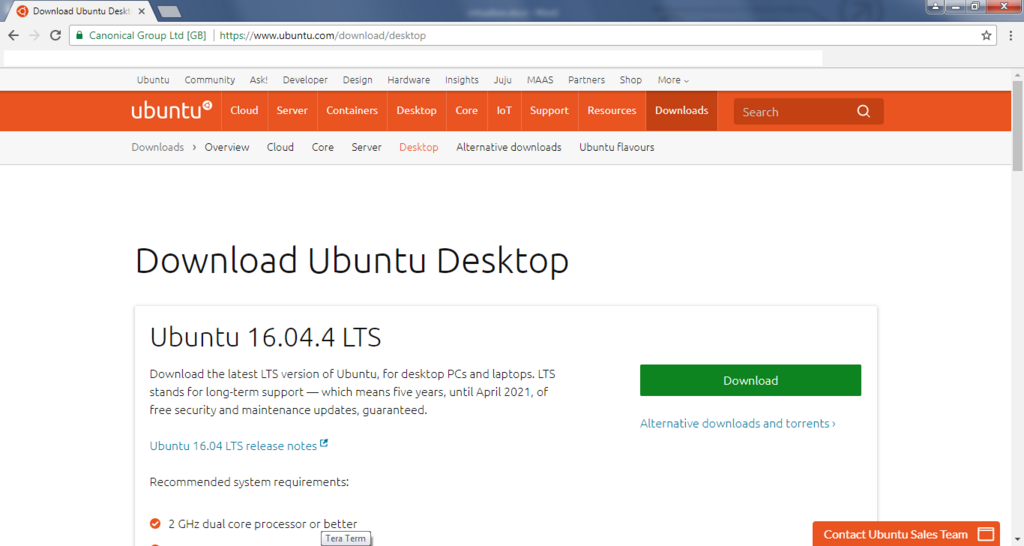Click the Juju link in top bar

click(502, 80)
